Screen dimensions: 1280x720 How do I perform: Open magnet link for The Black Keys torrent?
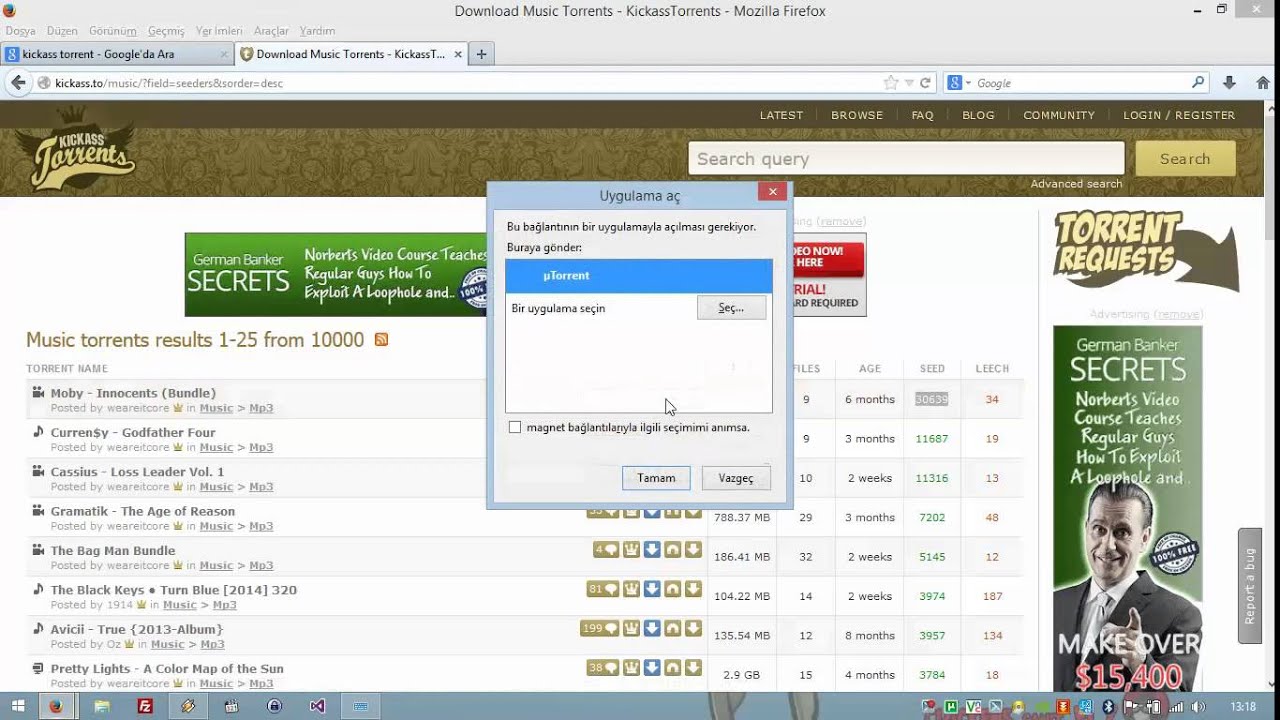click(x=673, y=589)
